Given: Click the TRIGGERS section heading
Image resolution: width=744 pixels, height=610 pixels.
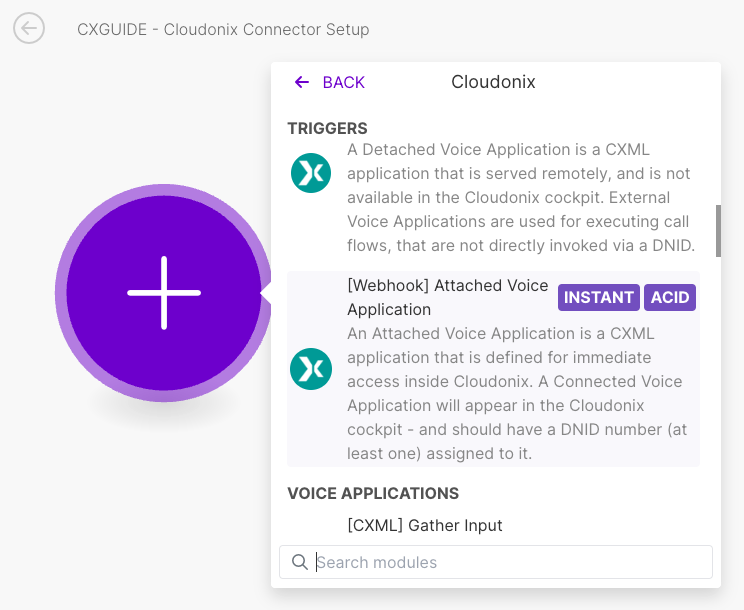Looking at the screenshot, I should tap(327, 128).
